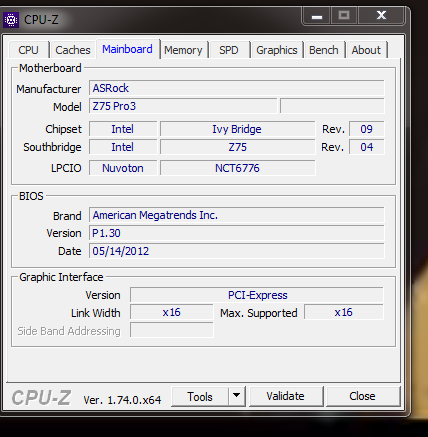428x437 pixels.
Task: Click the BIOS version P1.30 field
Action: tap(237, 233)
